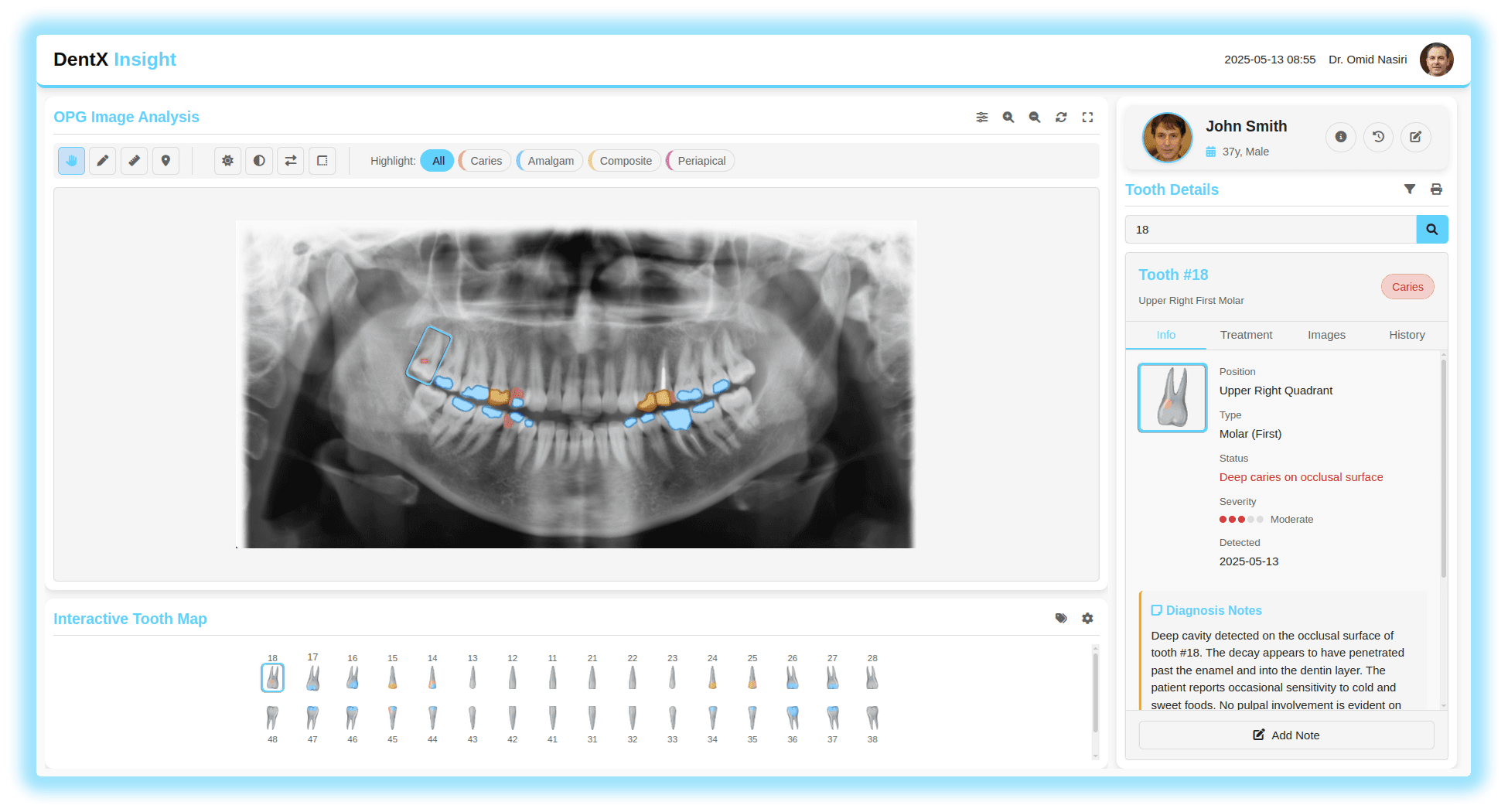This screenshot has height=812, width=1508.
Task: Open patient info for John Smith
Action: click(x=1341, y=137)
